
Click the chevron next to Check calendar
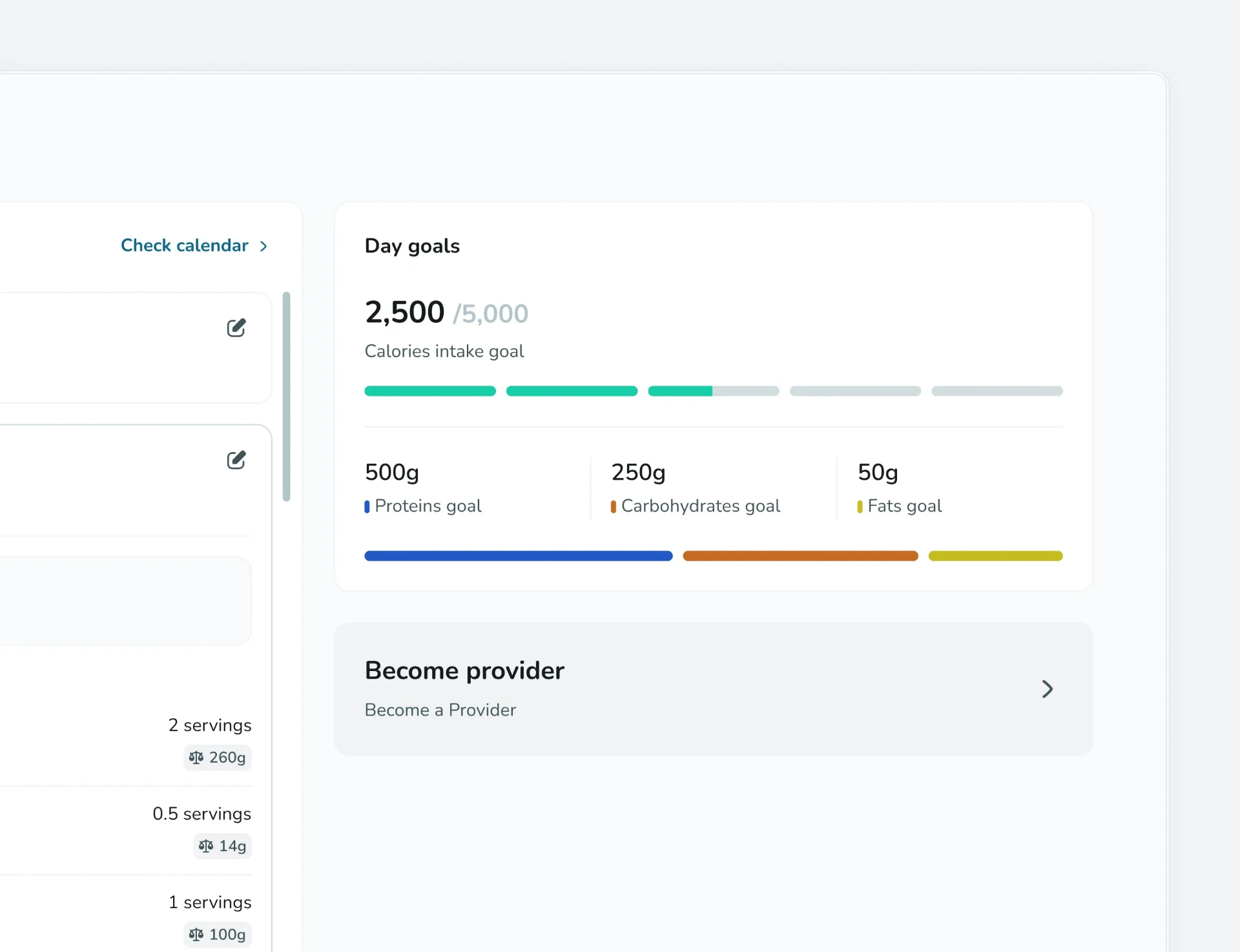[263, 246]
